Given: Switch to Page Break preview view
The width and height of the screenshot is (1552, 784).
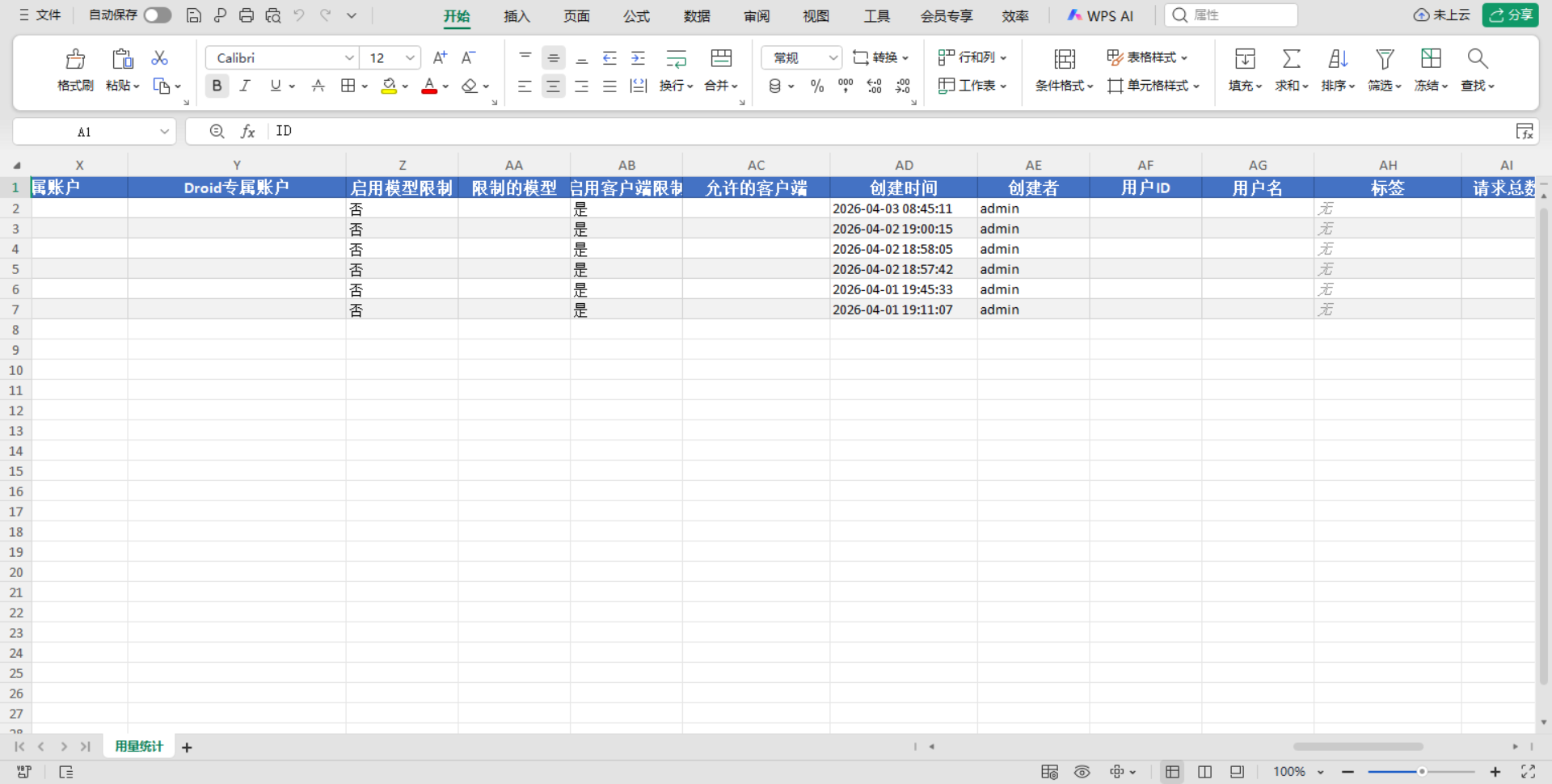Looking at the screenshot, I should (1204, 772).
